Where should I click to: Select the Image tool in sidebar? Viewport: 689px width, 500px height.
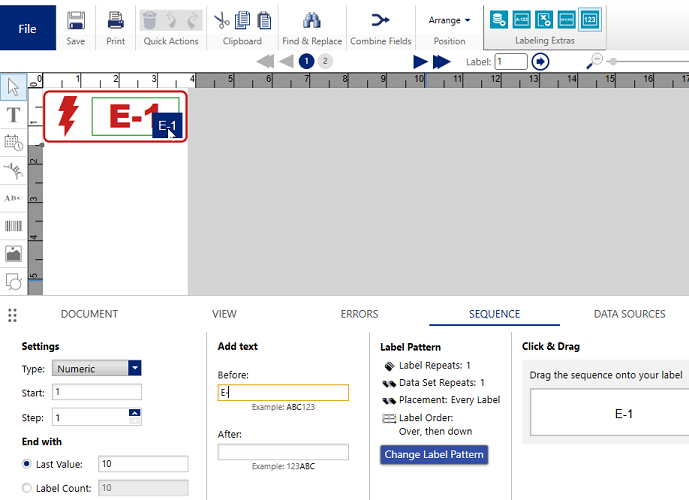click(x=14, y=254)
